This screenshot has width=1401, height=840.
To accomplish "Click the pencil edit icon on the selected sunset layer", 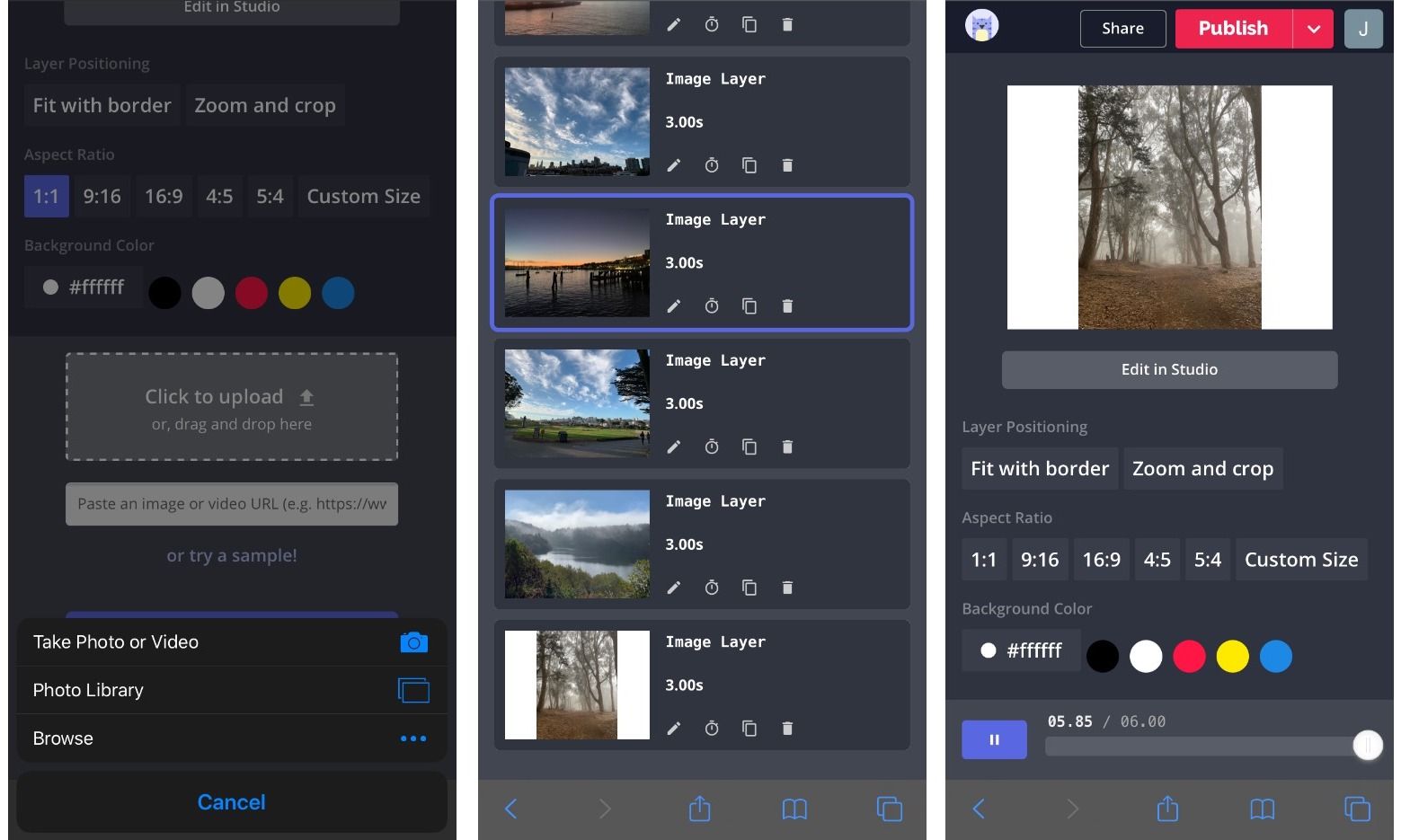I will tap(673, 306).
